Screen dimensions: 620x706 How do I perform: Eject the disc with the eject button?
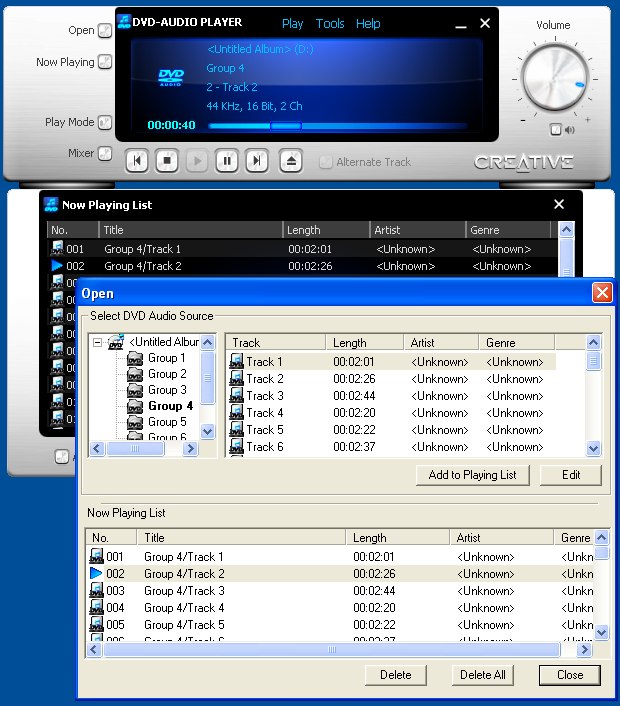(291, 161)
